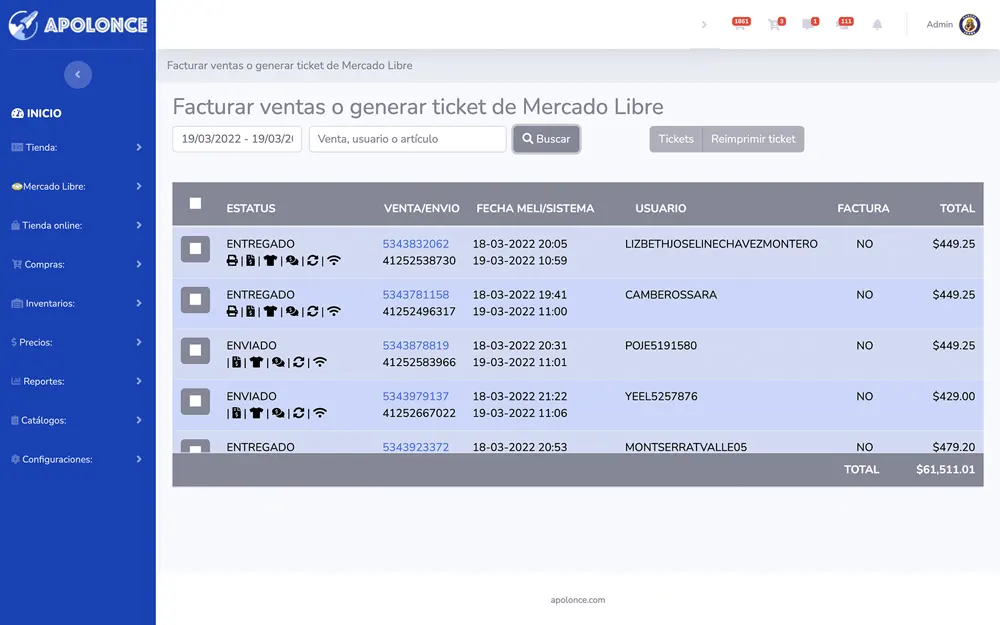This screenshot has width=1000, height=625.
Task: Open the Compras: sidebar label
Action: click(x=44, y=264)
